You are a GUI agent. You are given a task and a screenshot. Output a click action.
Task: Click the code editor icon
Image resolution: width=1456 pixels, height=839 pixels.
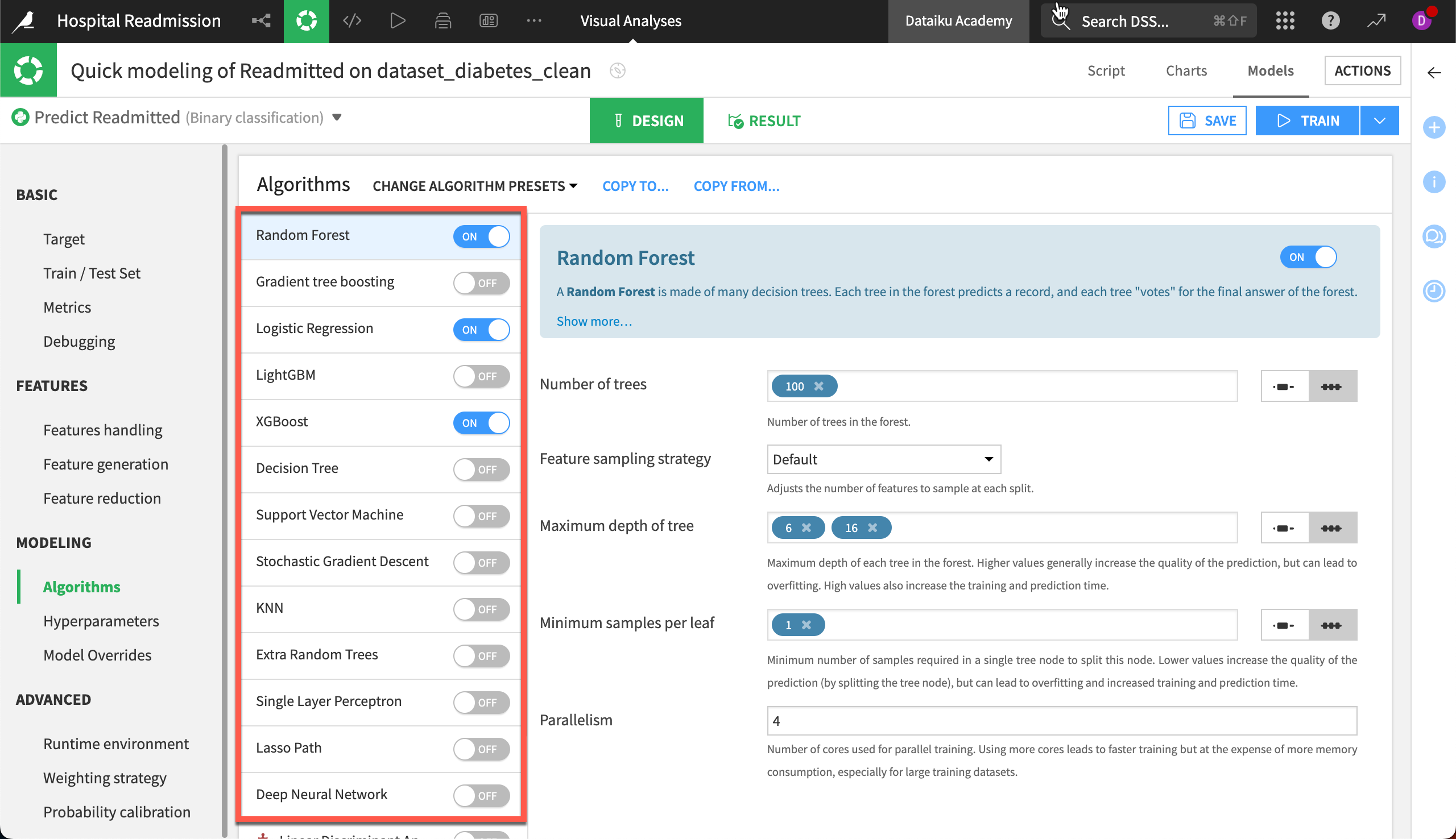tap(352, 21)
